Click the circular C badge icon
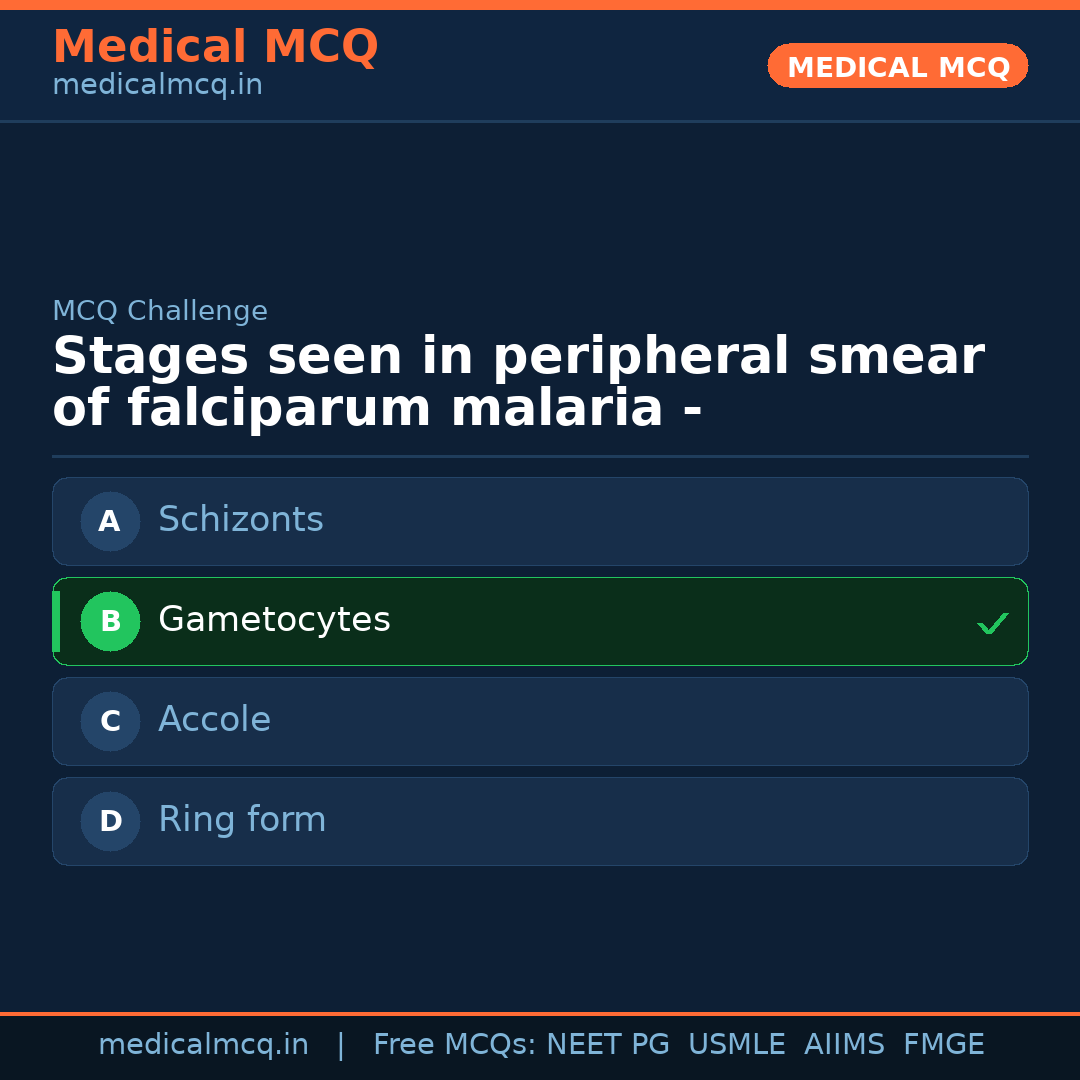This screenshot has width=1080, height=1080. tap(110, 721)
